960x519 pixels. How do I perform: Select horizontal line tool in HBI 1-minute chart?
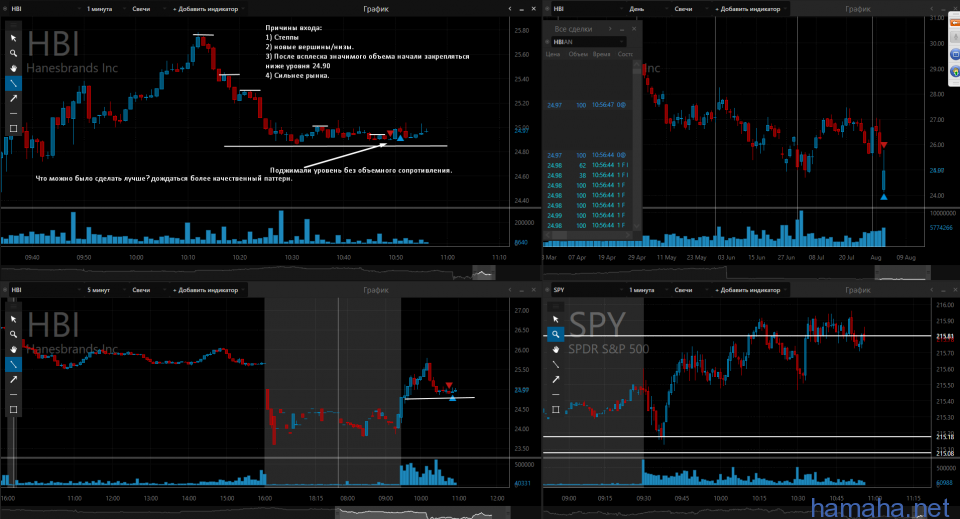[13, 113]
